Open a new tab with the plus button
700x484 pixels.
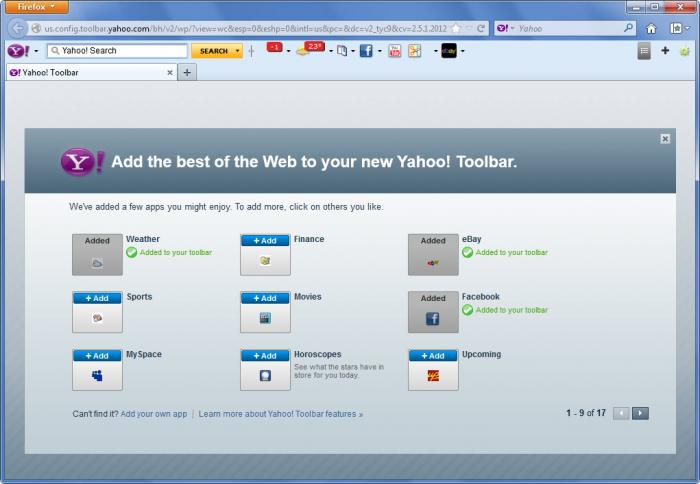187,72
